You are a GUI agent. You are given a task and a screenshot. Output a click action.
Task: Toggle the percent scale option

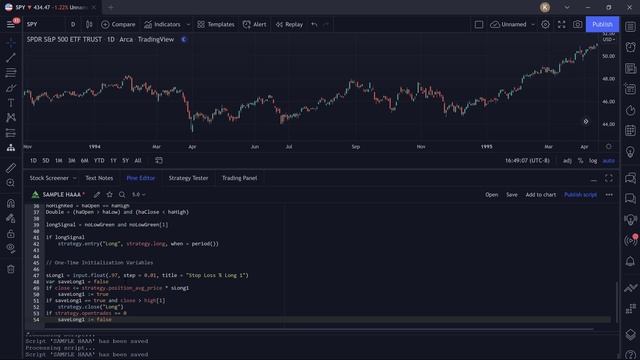(x=580, y=161)
